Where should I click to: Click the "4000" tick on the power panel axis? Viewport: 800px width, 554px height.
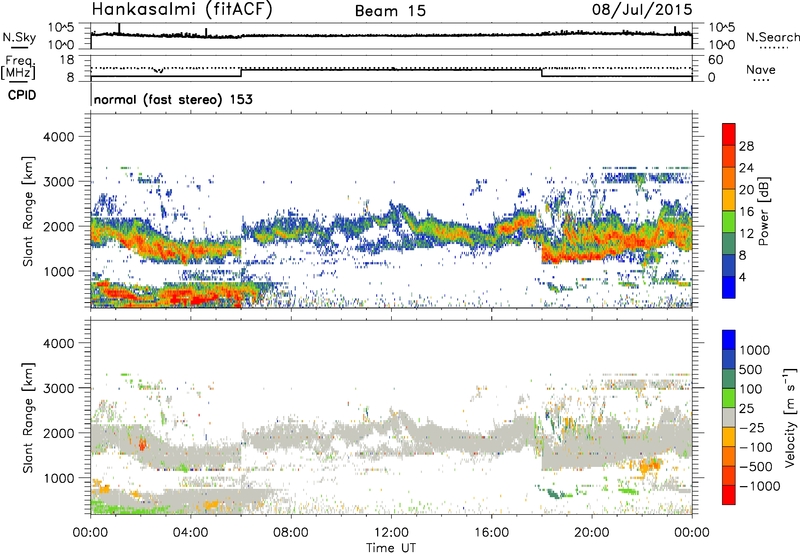(x=58, y=137)
